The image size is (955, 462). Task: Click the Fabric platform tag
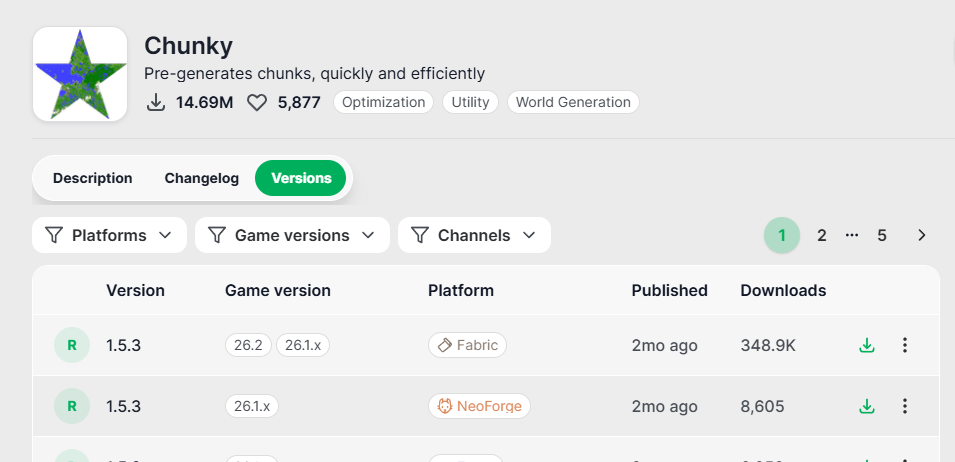(x=467, y=345)
